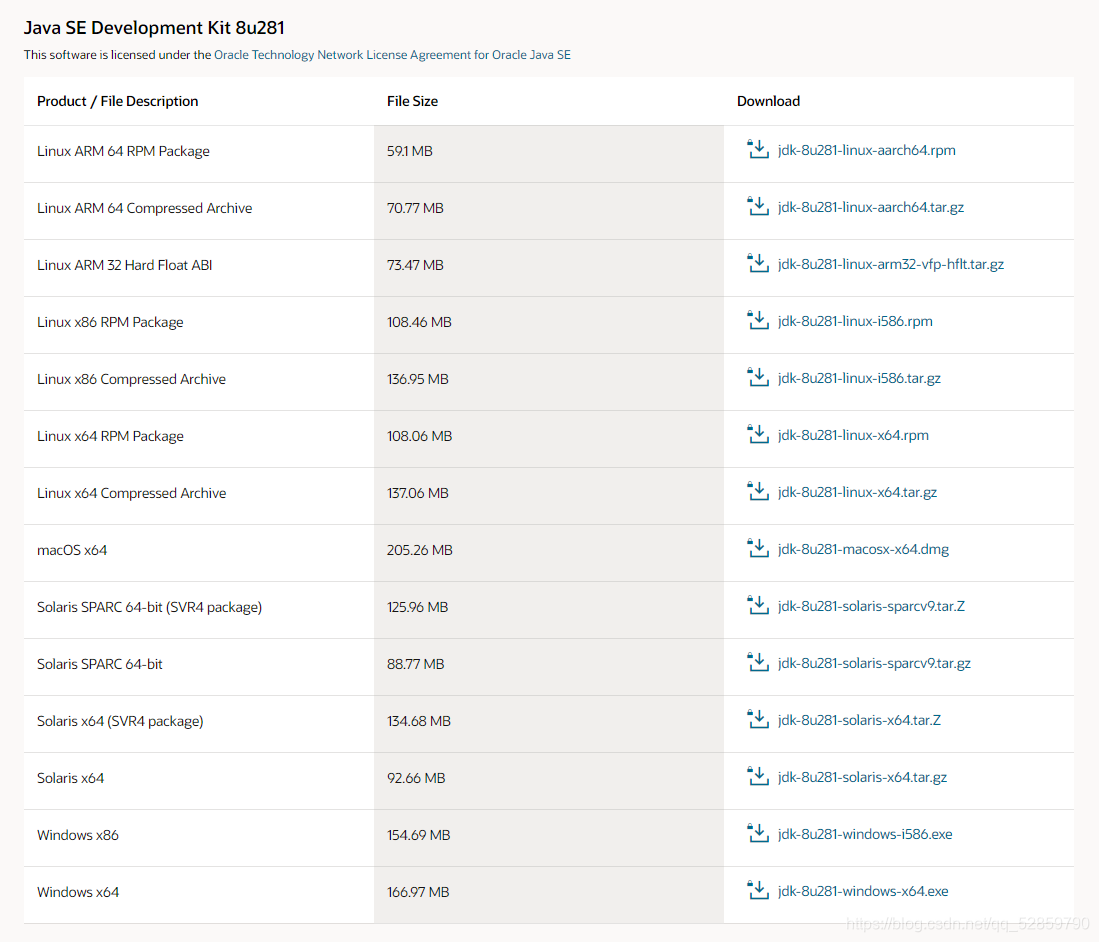Click jdk-8u281-solaris-x64.tar.gz link

coord(862,777)
